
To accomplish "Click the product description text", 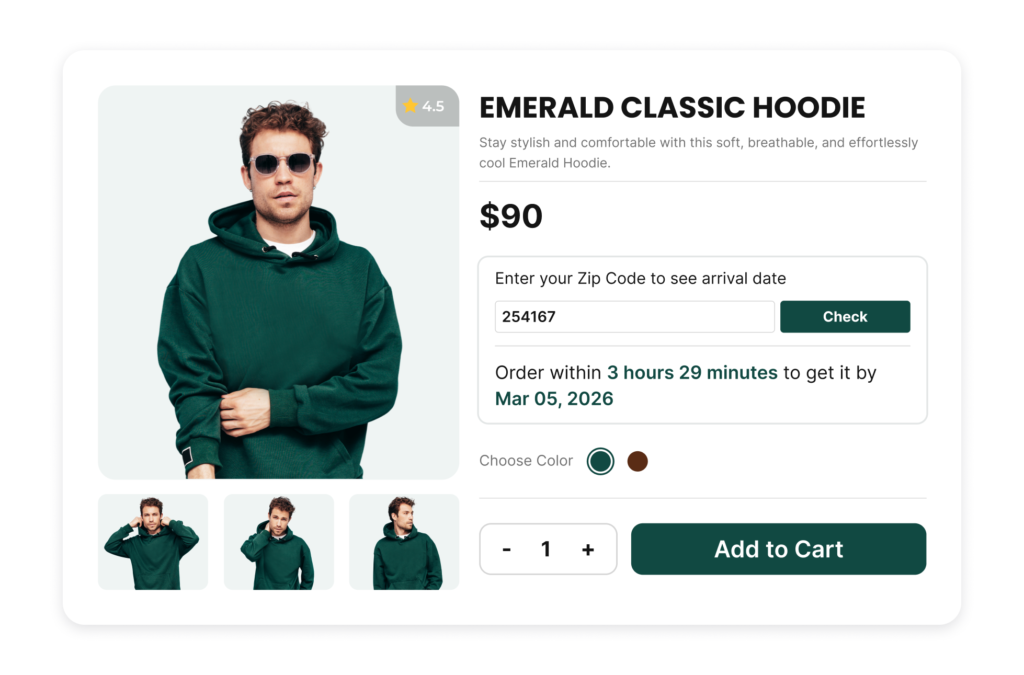I will click(698, 152).
